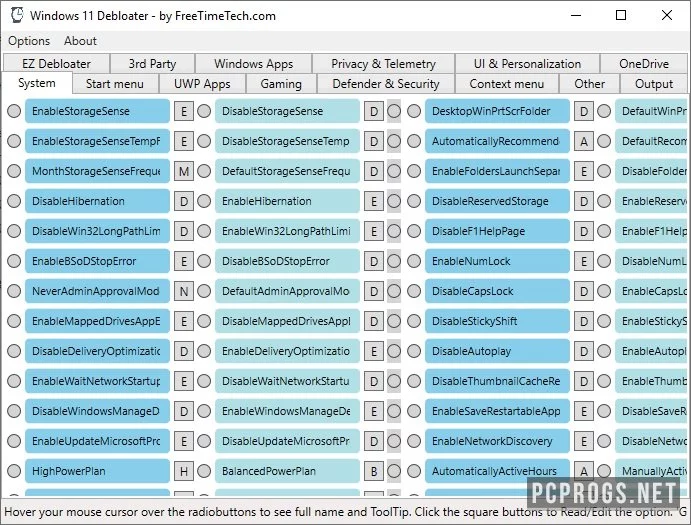Image resolution: width=691 pixels, height=525 pixels.
Task: Click the EnableNetworkDiscovery label
Action: coord(497,441)
